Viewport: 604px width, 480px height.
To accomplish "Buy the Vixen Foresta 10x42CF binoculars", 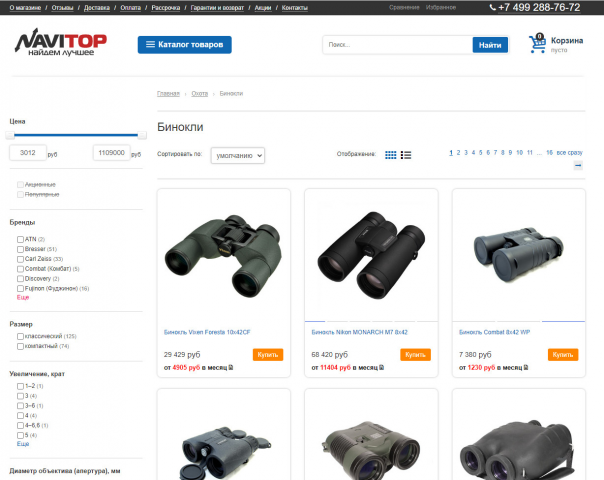I will [268, 354].
